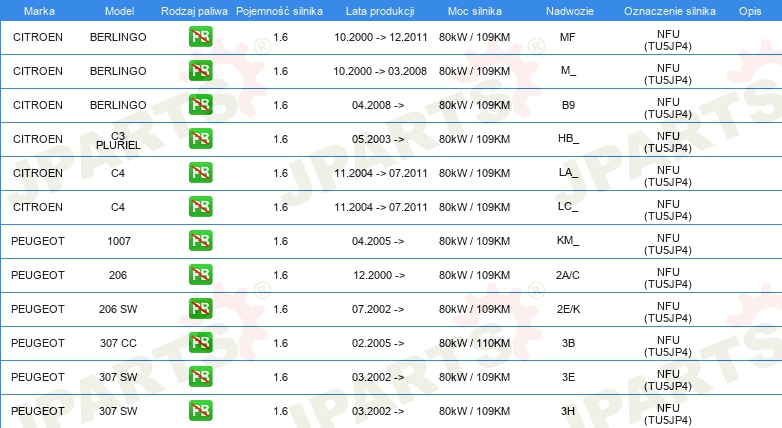This screenshot has height=428, width=782.
Task: Click the petrol fuel icon in Berlingo B9 row
Action: 200,105
